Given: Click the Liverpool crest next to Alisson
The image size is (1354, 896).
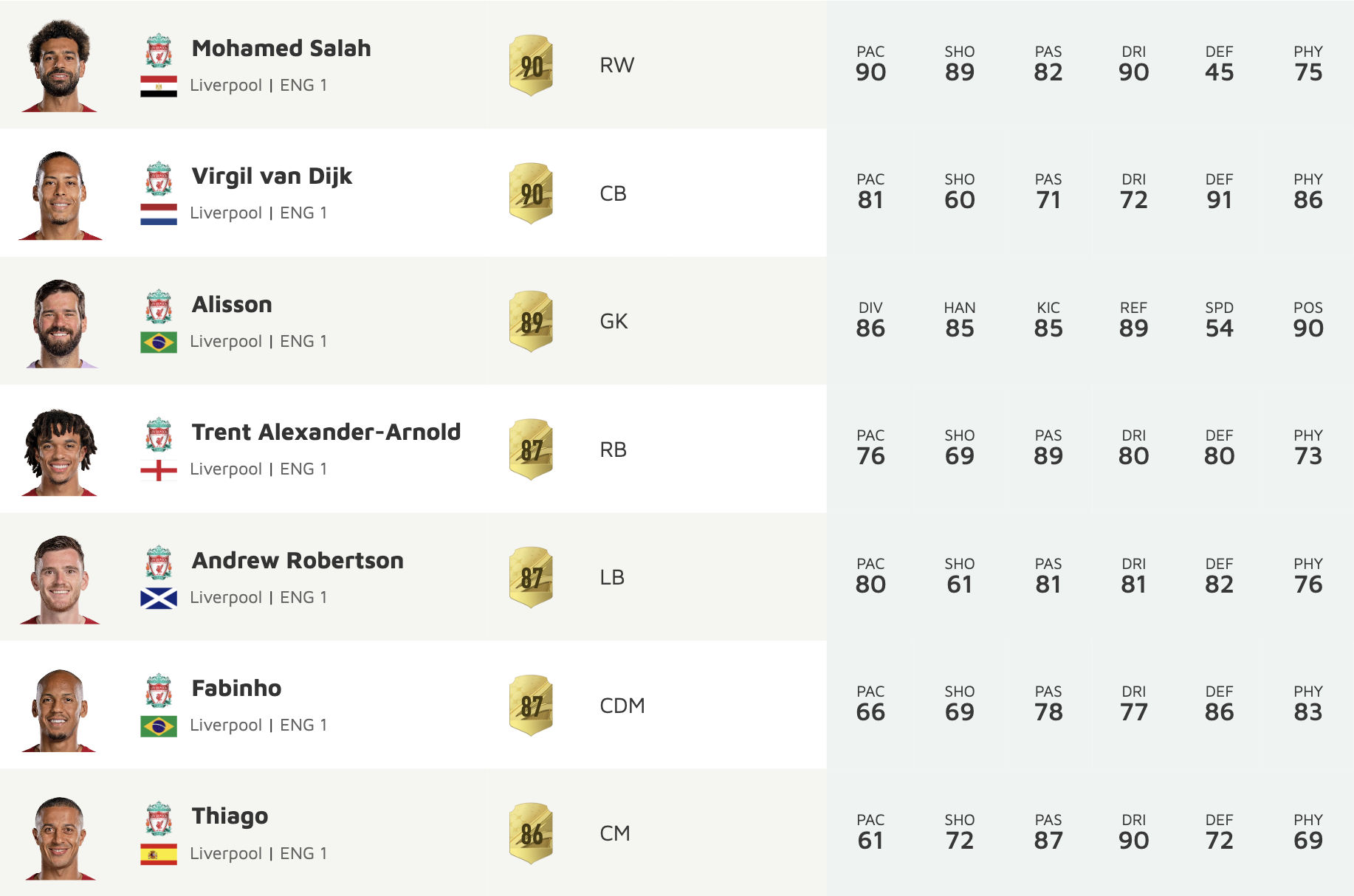Looking at the screenshot, I should [x=159, y=307].
